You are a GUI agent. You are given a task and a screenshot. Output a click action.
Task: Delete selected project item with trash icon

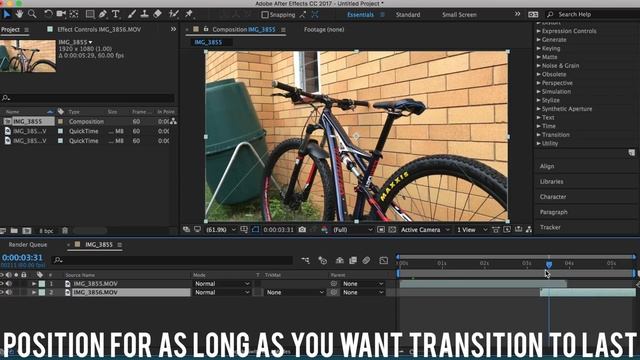click(65, 231)
